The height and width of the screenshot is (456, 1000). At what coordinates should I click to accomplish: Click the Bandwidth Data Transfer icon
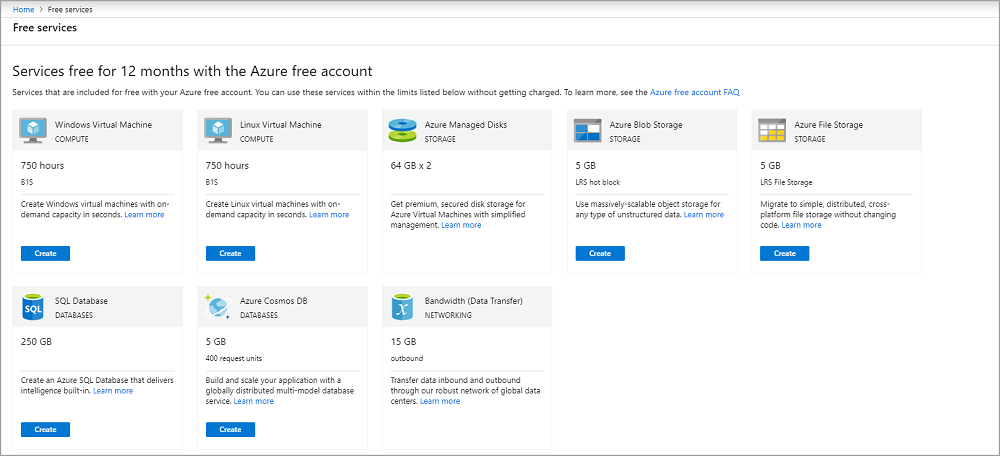click(402, 306)
